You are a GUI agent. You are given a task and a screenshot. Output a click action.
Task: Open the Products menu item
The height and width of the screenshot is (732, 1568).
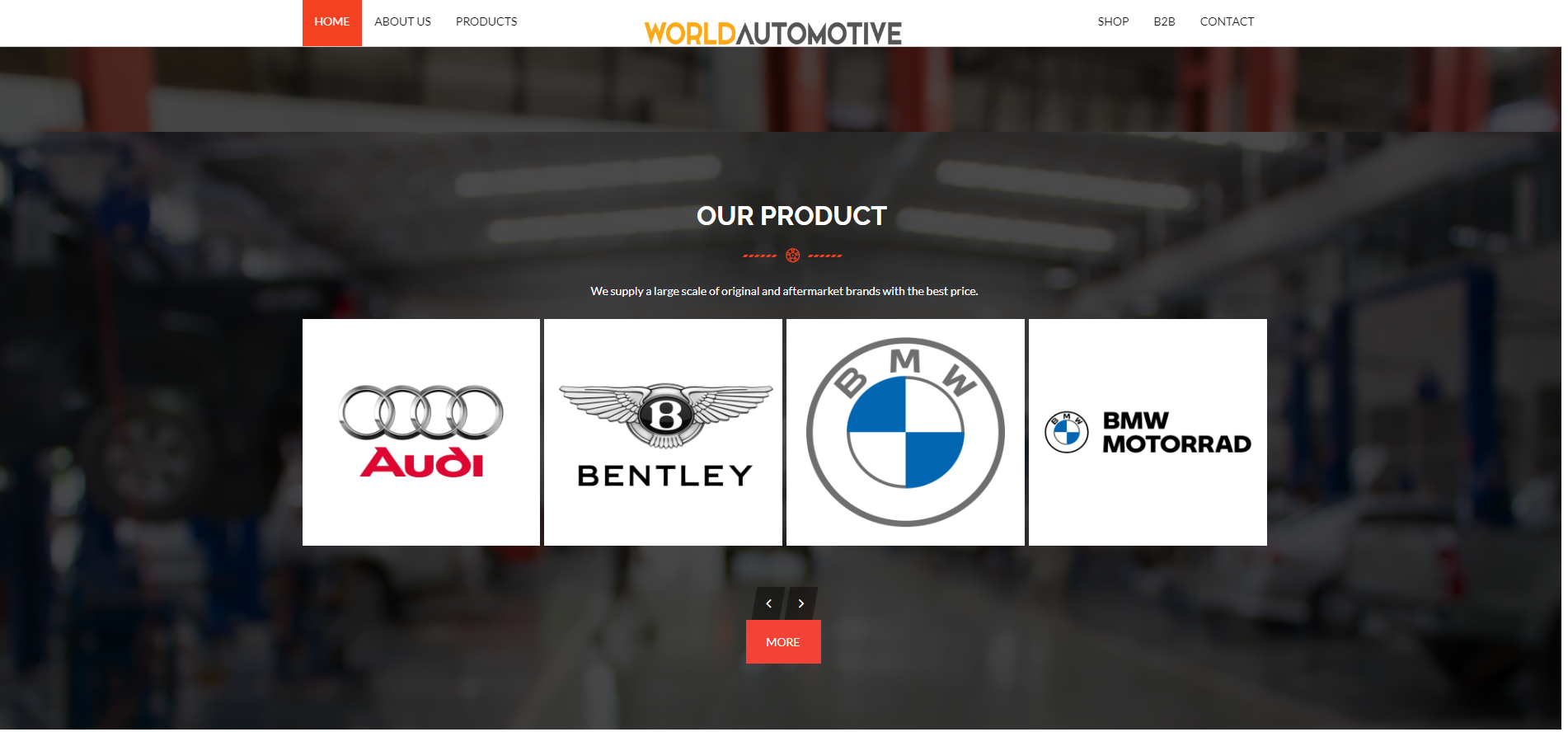486,22
